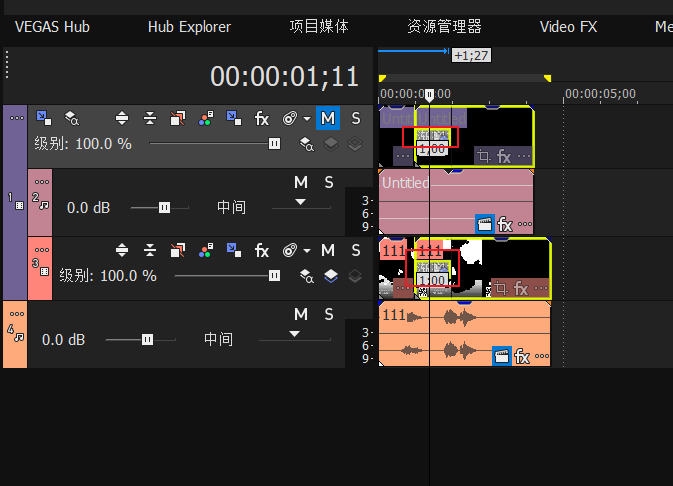673x486 pixels.
Task: Open track 3 track motion icon
Action: [178, 250]
